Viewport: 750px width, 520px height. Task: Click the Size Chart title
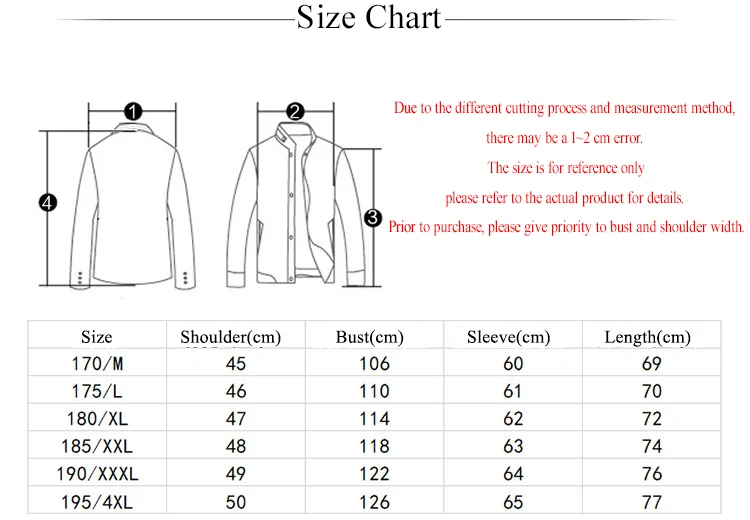(x=368, y=18)
